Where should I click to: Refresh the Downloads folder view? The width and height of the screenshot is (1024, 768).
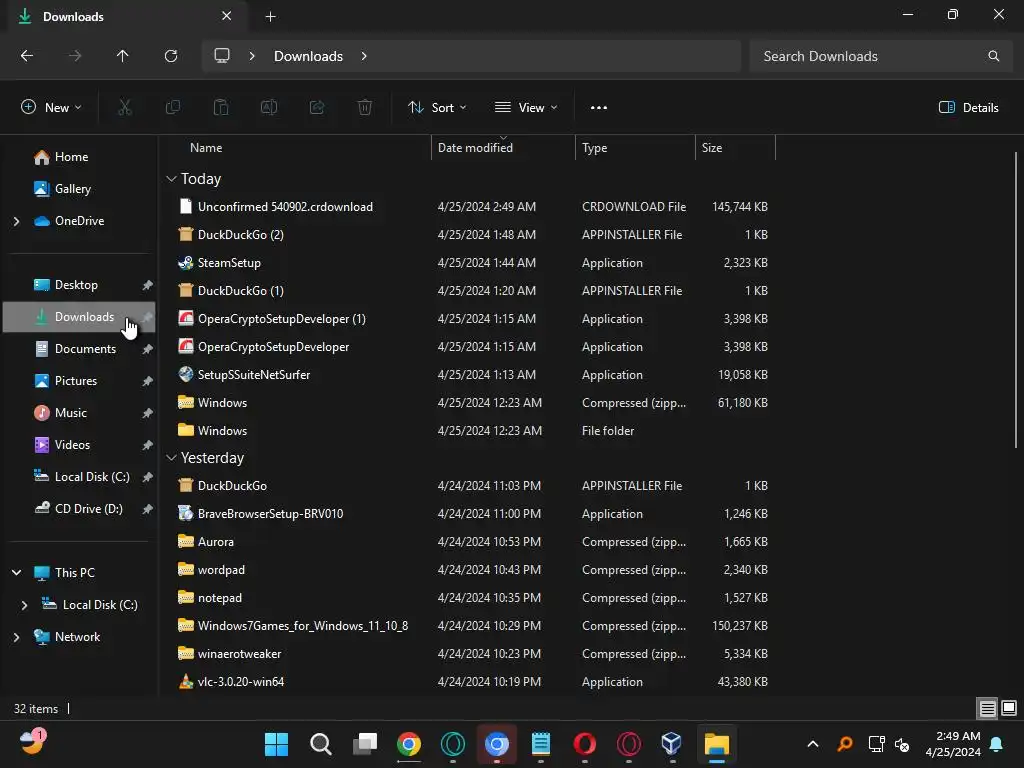[x=171, y=56]
